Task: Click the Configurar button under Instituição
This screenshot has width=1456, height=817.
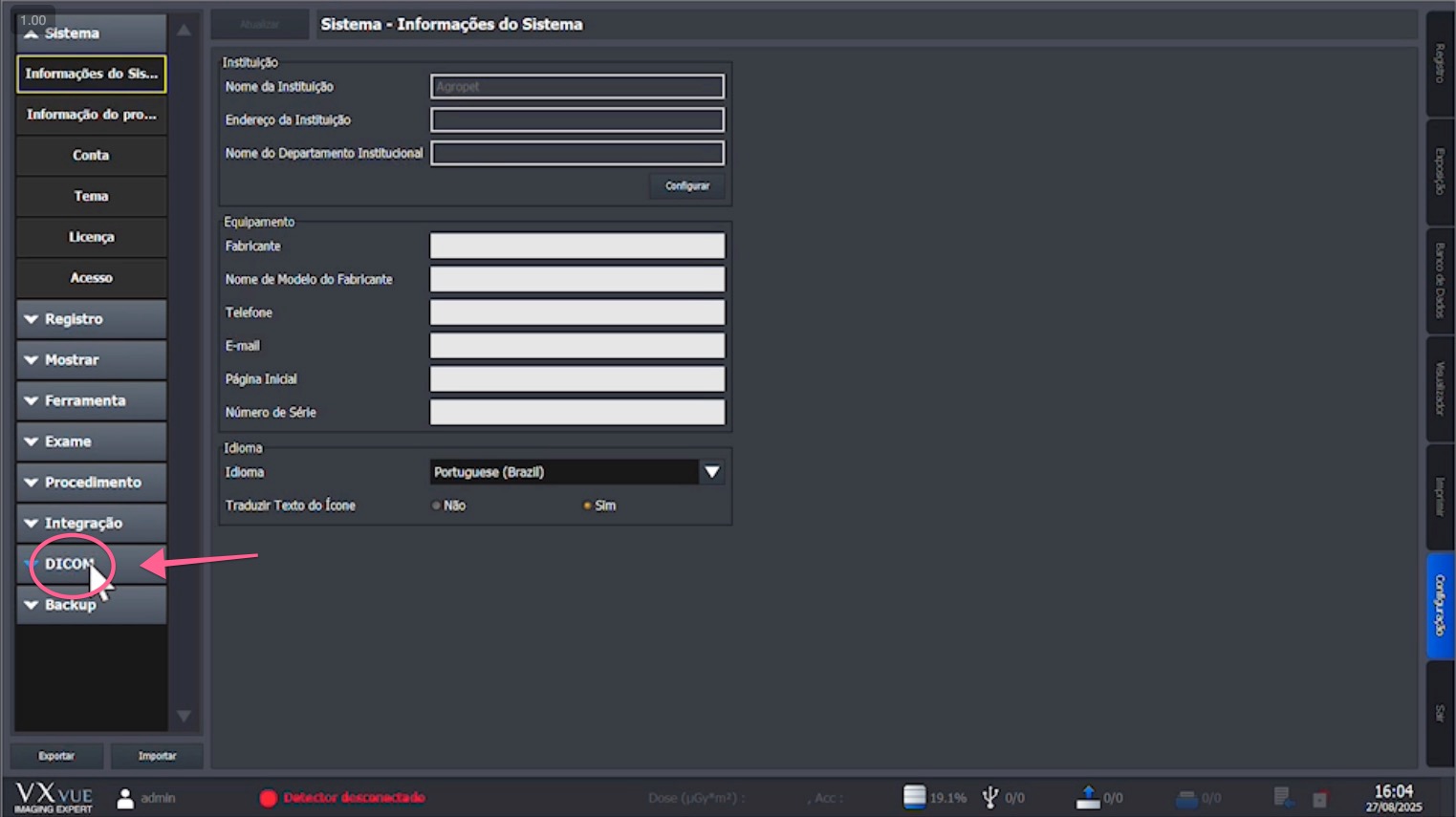Action: point(686,185)
